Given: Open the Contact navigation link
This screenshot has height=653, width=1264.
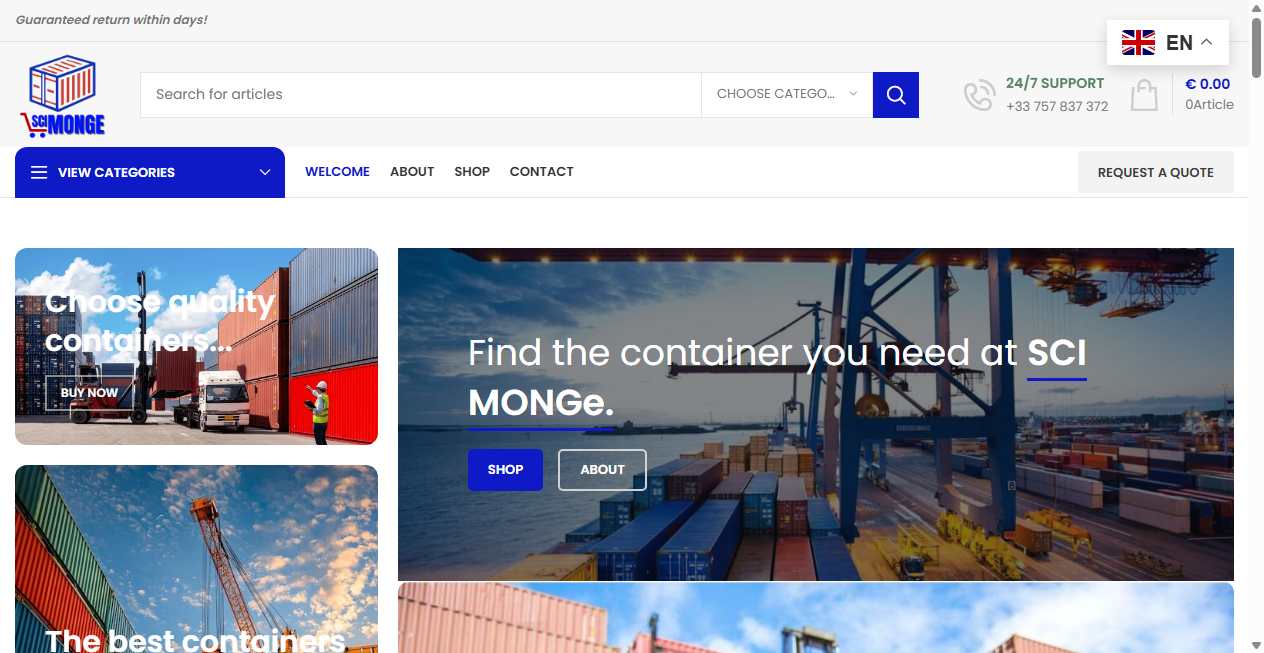Looking at the screenshot, I should [541, 172].
